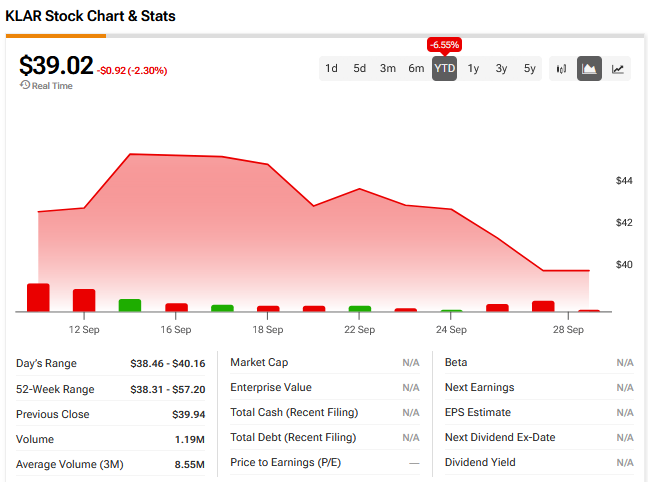Click the Next Dividend Ex-Date label
This screenshot has height=482, width=648.
(500, 437)
